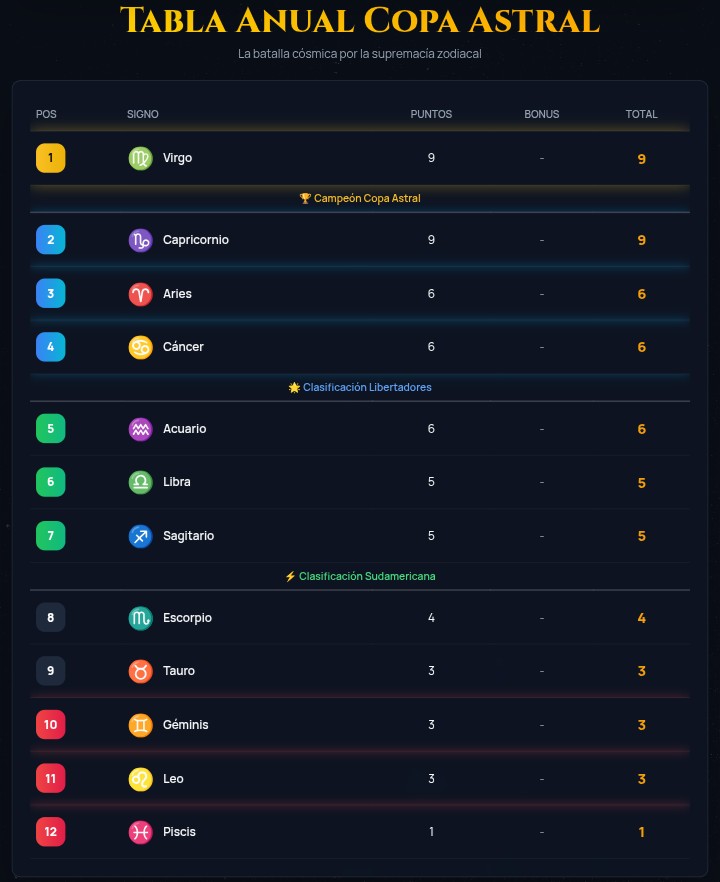Screen dimensions: 720x882
Task: Click the Tauro zodiac icon
Action: pyautogui.click(x=141, y=671)
